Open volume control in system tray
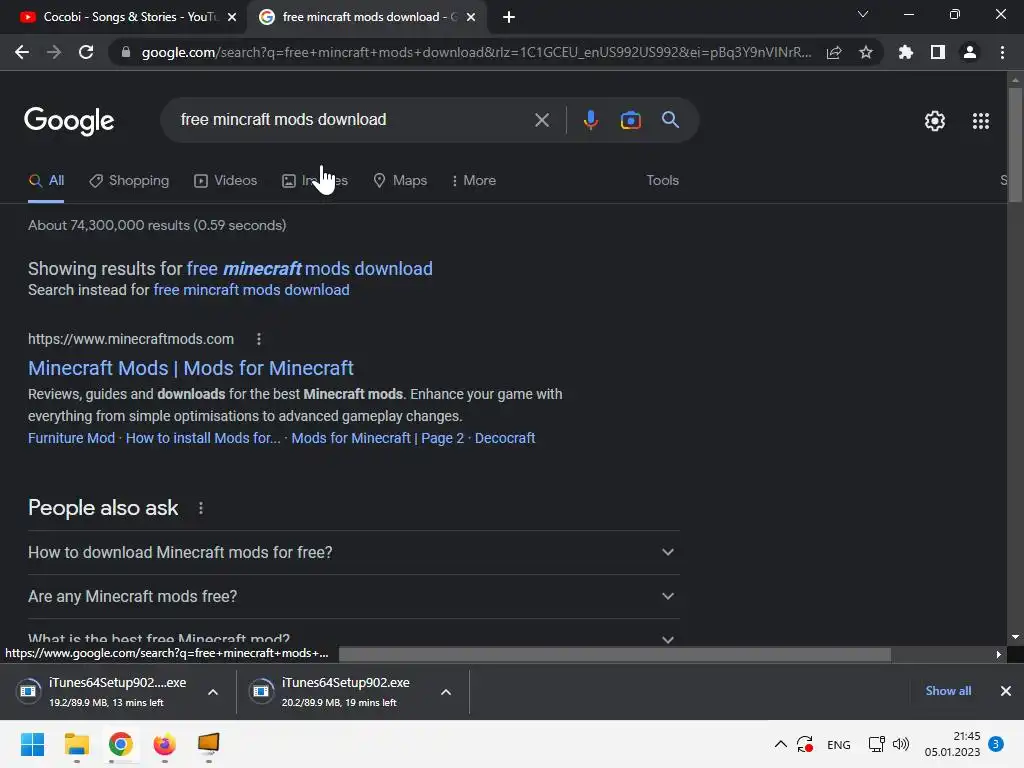This screenshot has width=1024, height=768. point(901,744)
